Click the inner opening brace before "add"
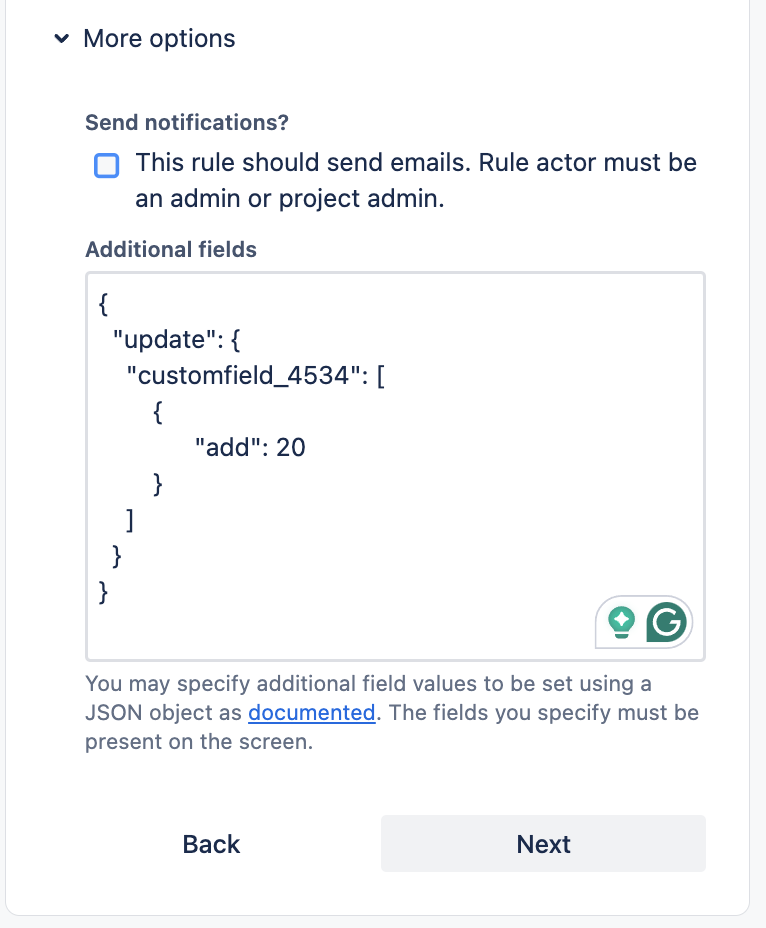Viewport: 766px width, 928px height. (x=157, y=412)
